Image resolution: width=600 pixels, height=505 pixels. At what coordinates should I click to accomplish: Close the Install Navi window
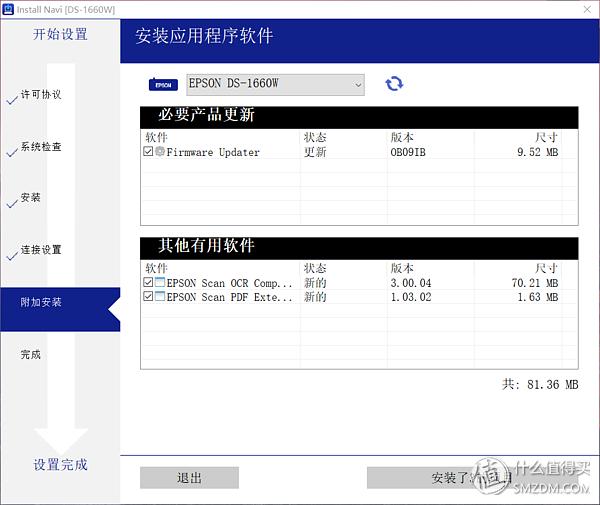(587, 9)
